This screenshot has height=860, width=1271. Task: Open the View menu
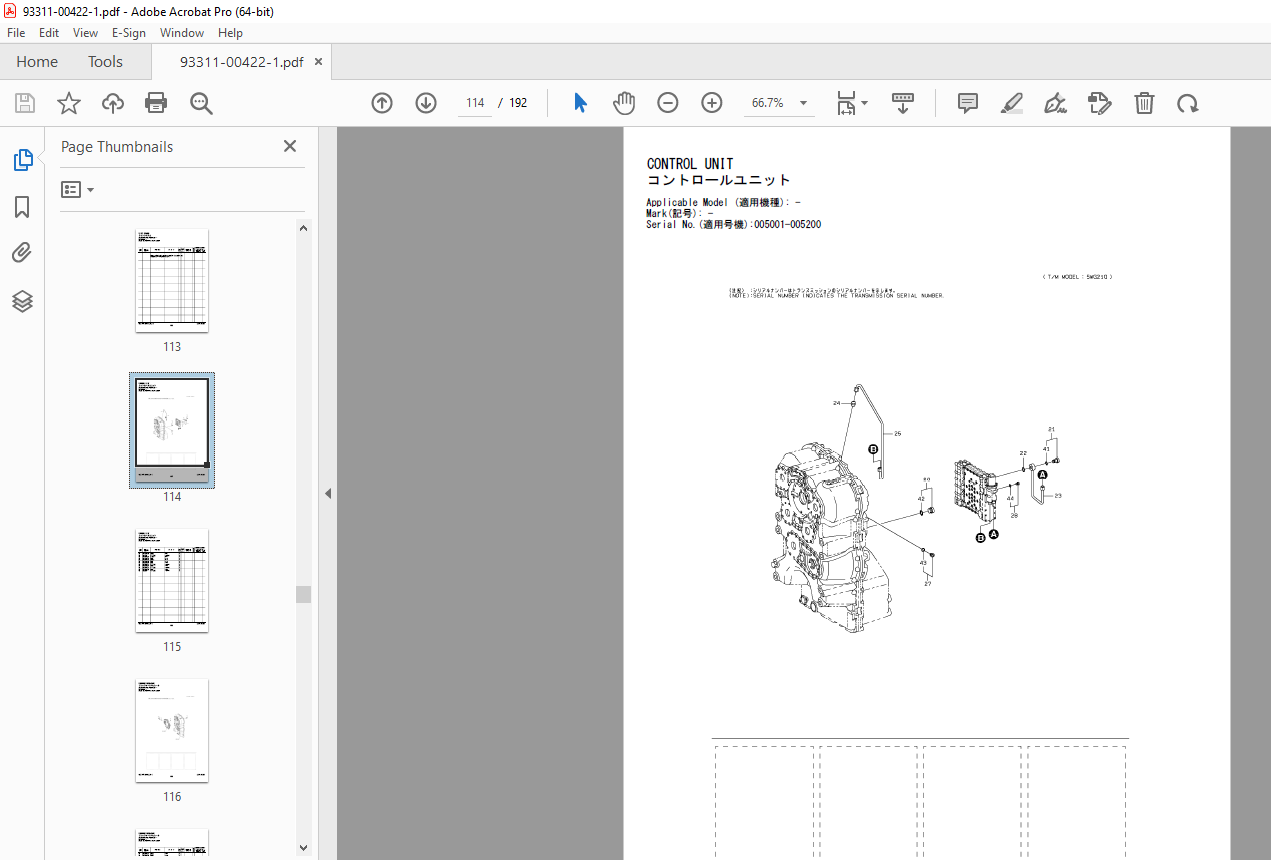coord(86,33)
